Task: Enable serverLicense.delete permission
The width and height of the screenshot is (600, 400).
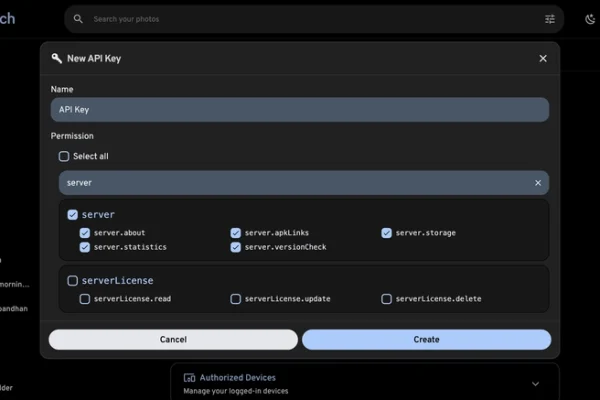Action: point(387,299)
